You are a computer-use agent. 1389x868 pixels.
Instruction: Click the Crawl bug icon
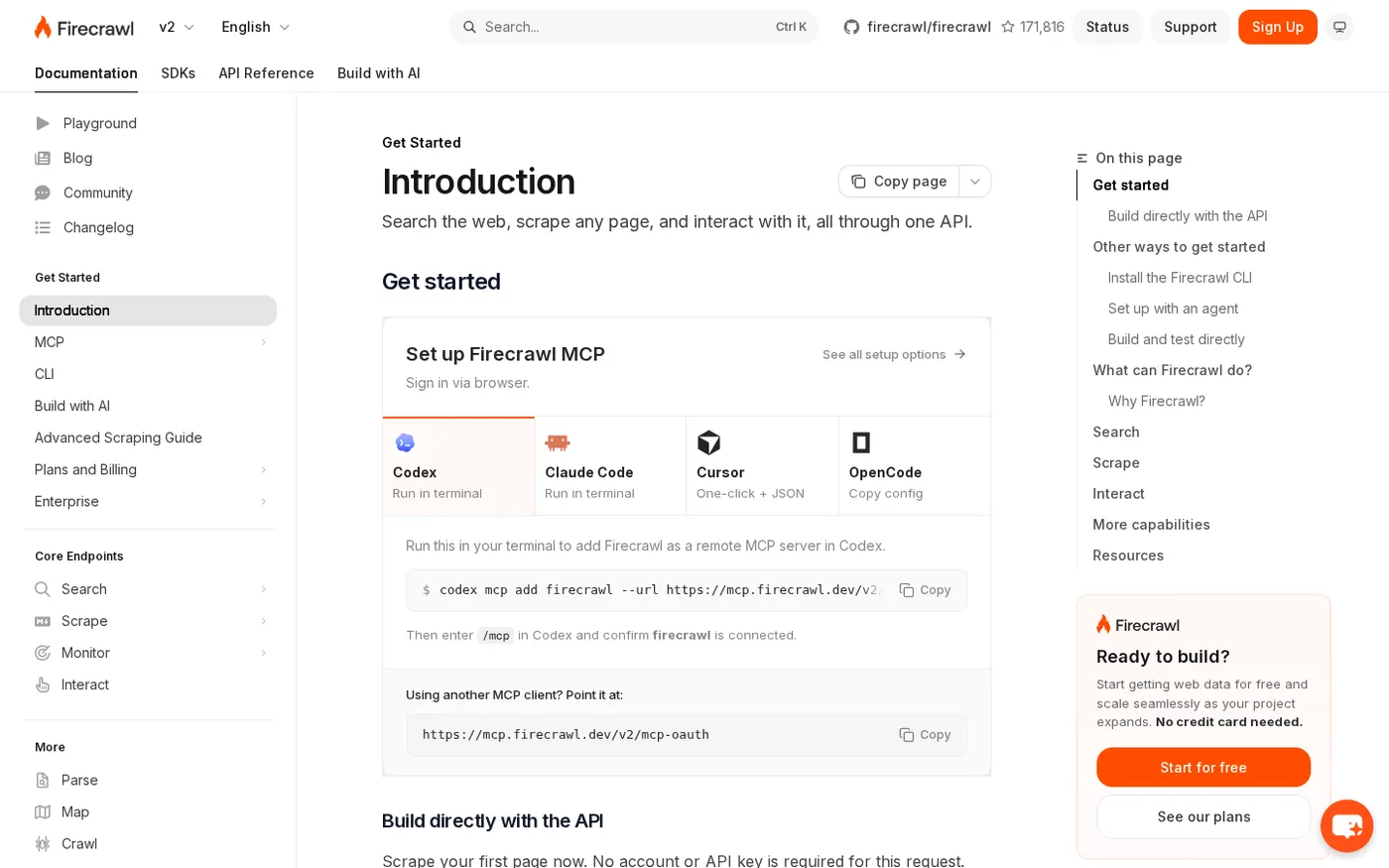43,843
